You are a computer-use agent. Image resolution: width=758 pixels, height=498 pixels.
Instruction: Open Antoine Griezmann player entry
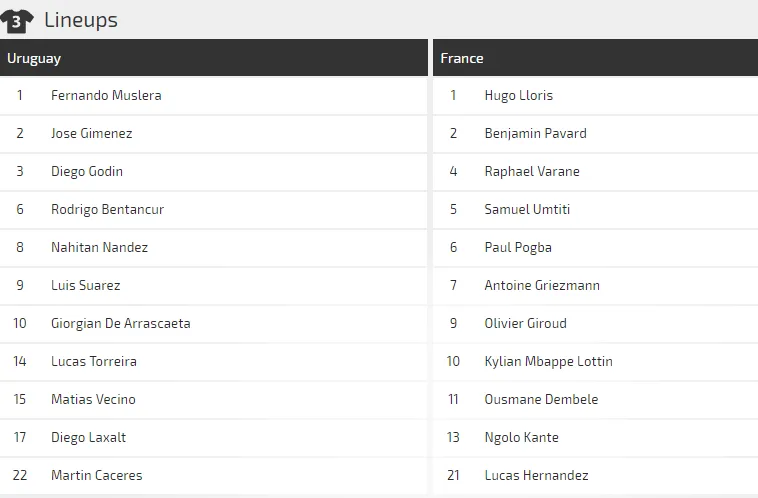[542, 286]
